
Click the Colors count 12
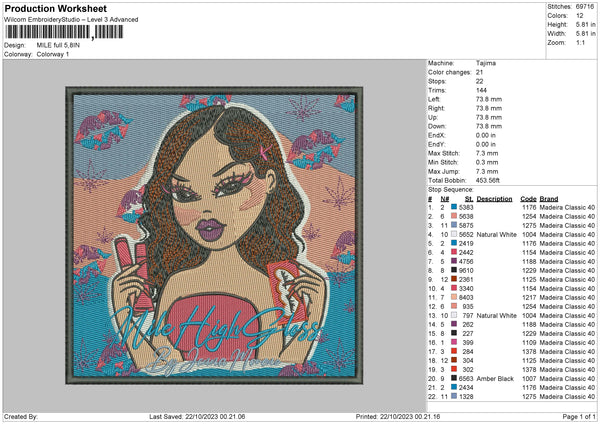579,16
